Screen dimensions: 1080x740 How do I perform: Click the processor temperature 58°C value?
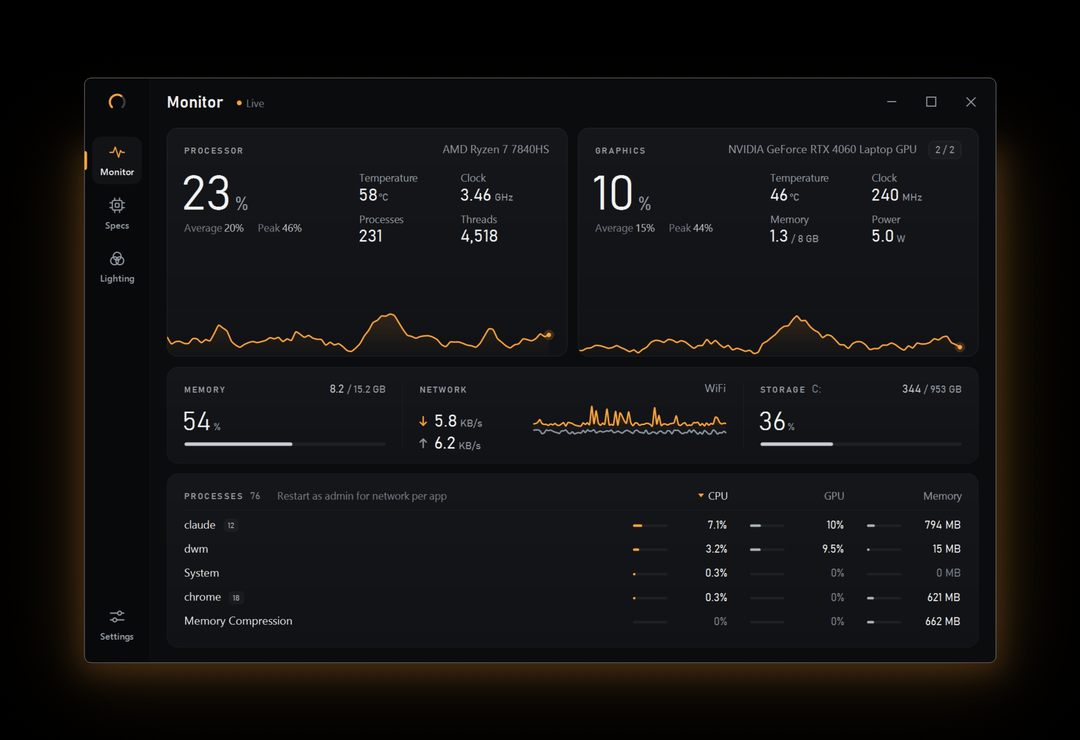[373, 196]
